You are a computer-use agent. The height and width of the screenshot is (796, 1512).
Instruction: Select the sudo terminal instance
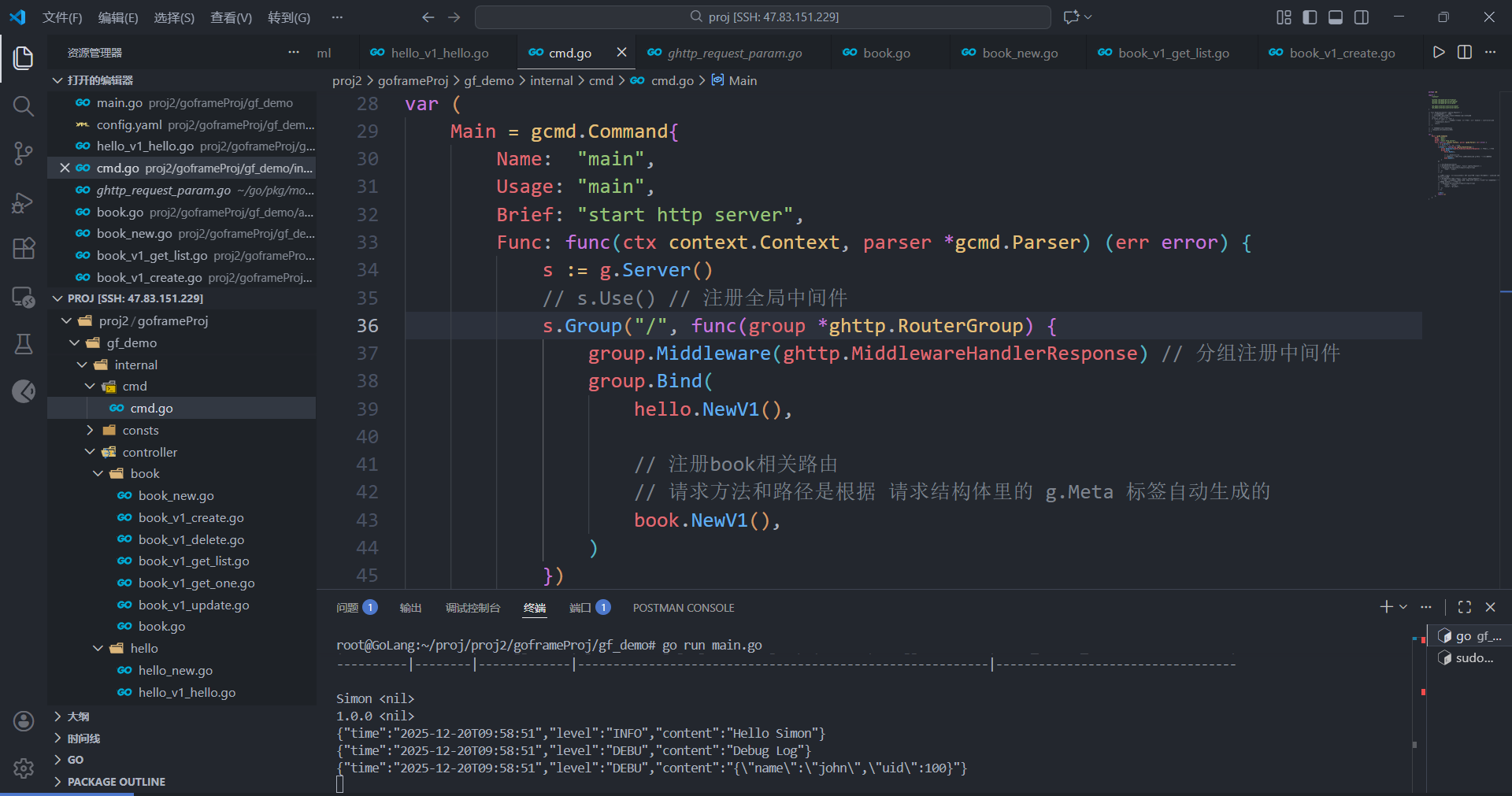coord(1469,658)
